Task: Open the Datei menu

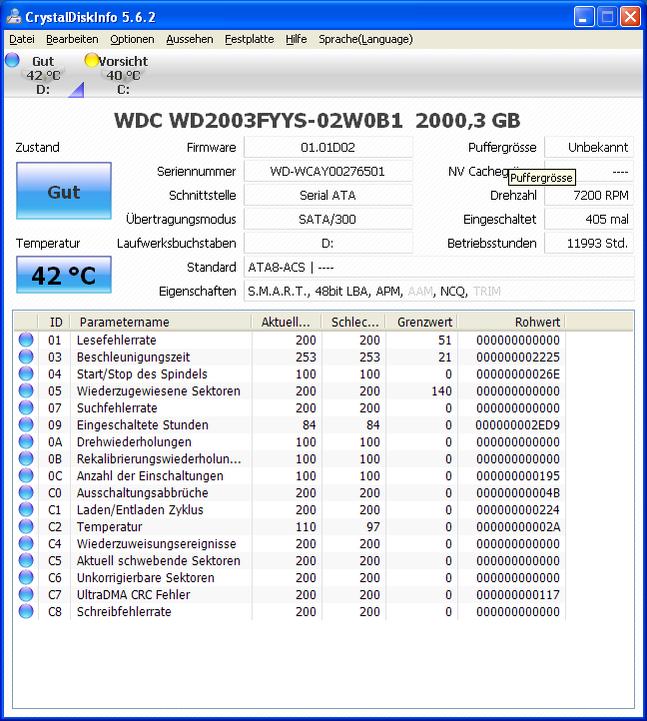Action: [x=22, y=40]
